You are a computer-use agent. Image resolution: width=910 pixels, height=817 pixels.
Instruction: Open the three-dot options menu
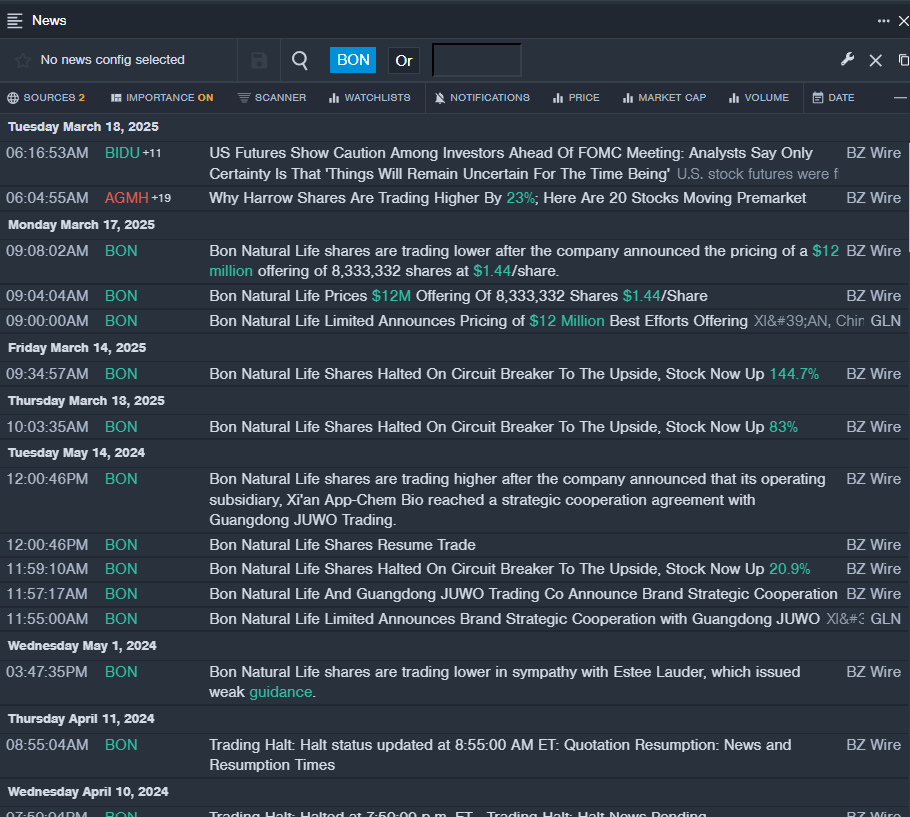click(x=883, y=20)
